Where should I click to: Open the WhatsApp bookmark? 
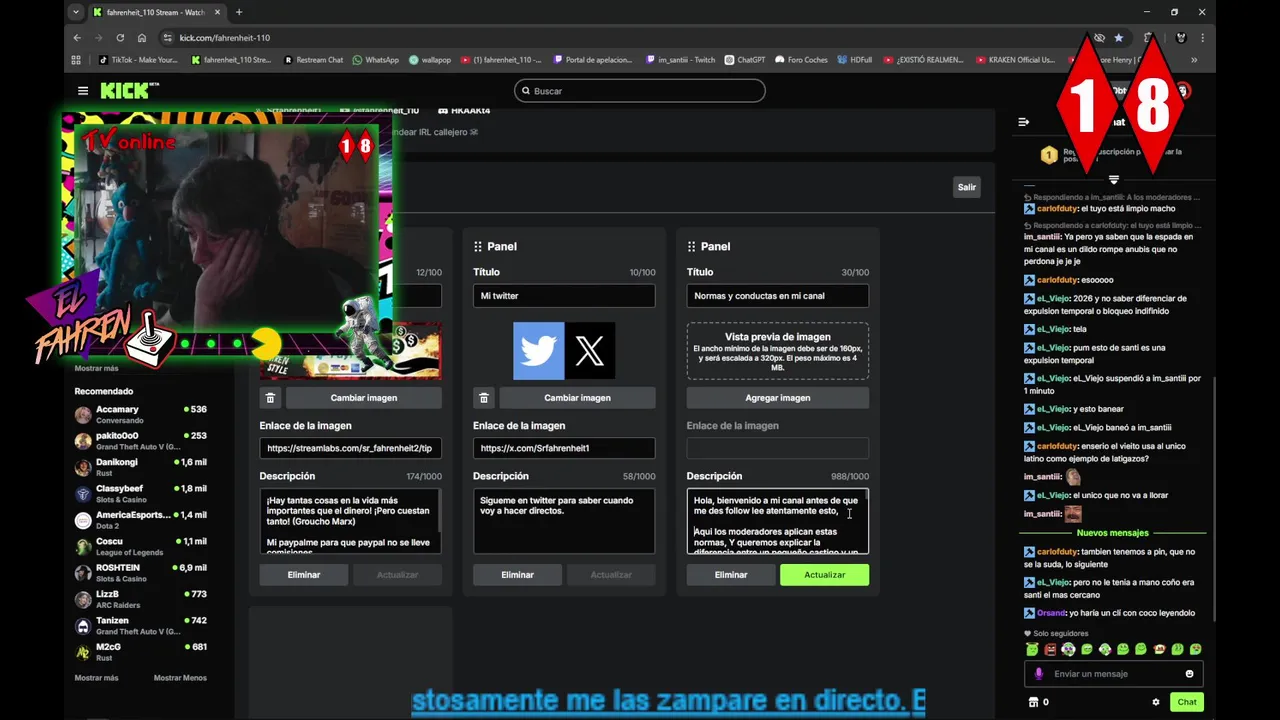376,60
